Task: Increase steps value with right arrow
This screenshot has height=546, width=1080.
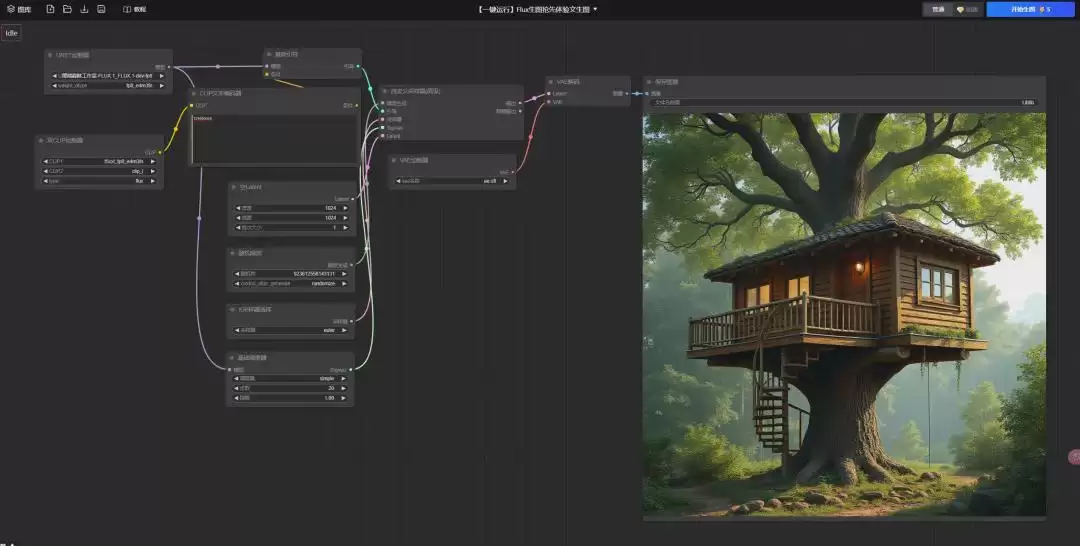Action: (x=344, y=388)
